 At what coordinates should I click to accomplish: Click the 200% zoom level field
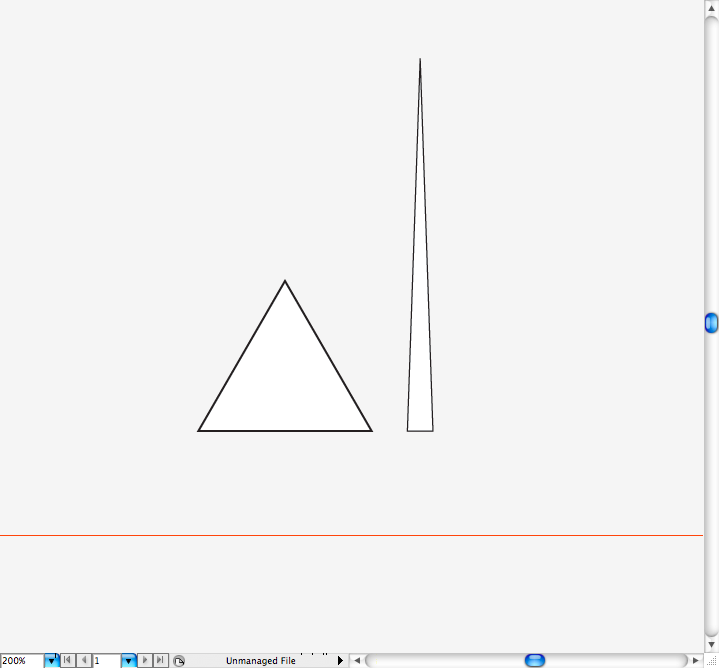click(22, 661)
